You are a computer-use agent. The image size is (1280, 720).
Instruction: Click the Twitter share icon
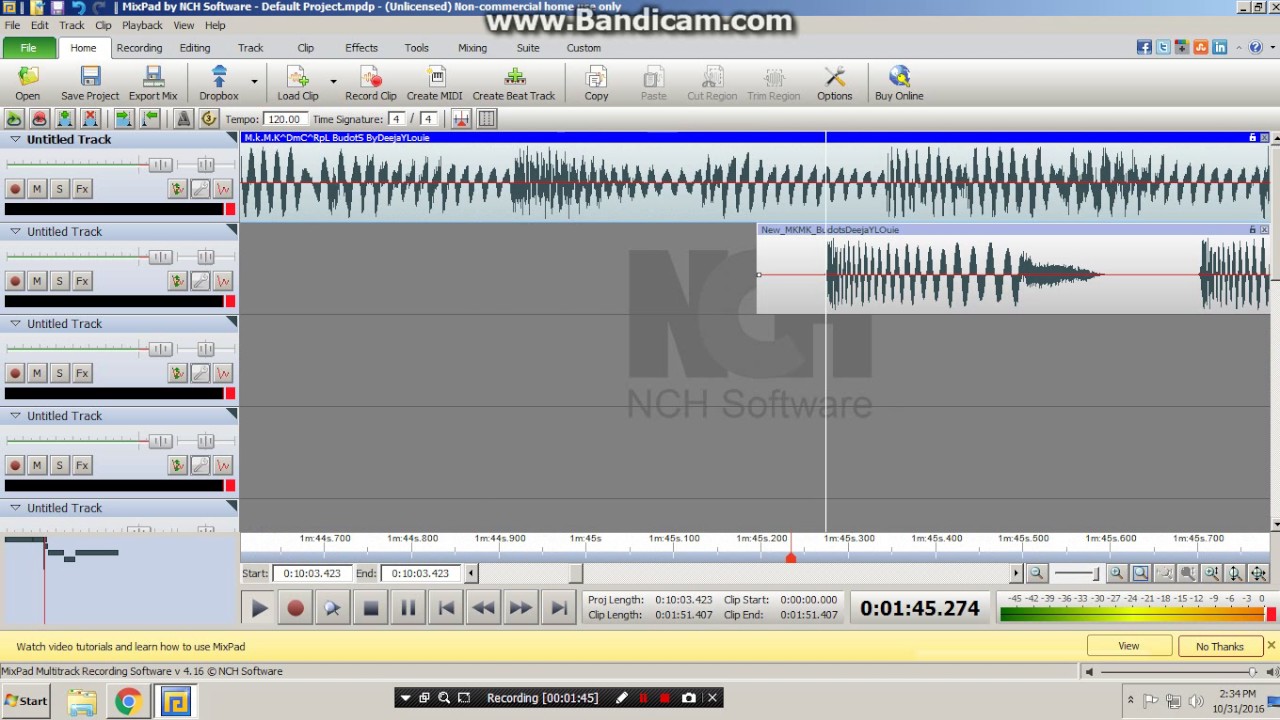pos(1163,47)
